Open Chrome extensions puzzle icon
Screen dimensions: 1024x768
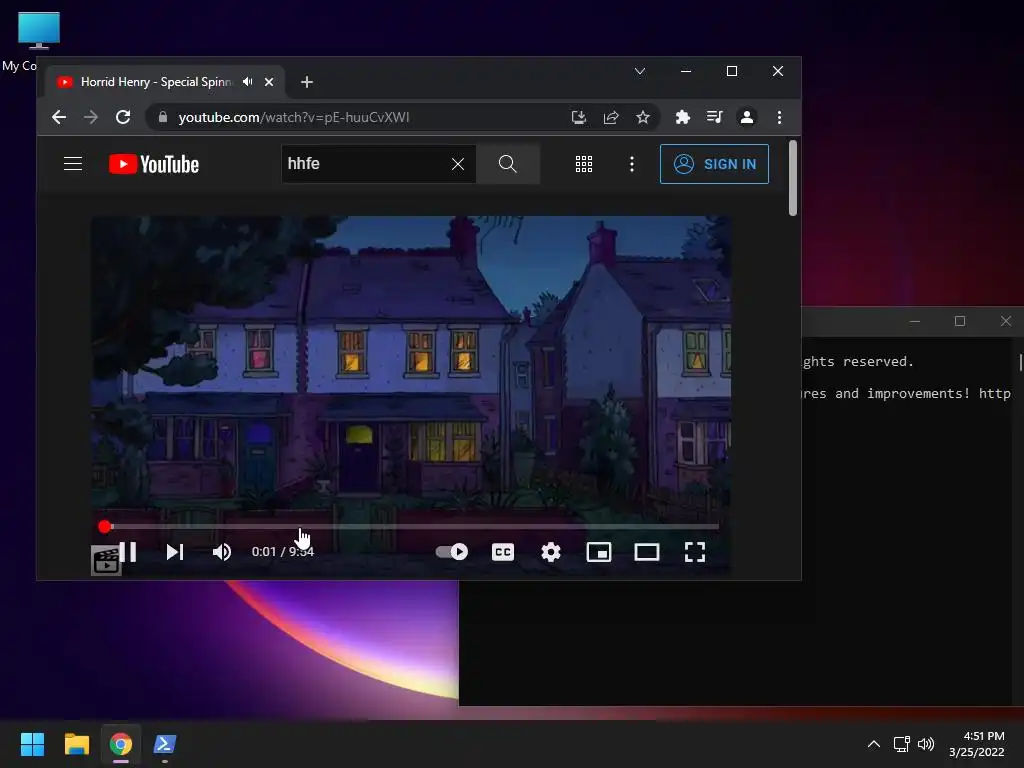[682, 117]
